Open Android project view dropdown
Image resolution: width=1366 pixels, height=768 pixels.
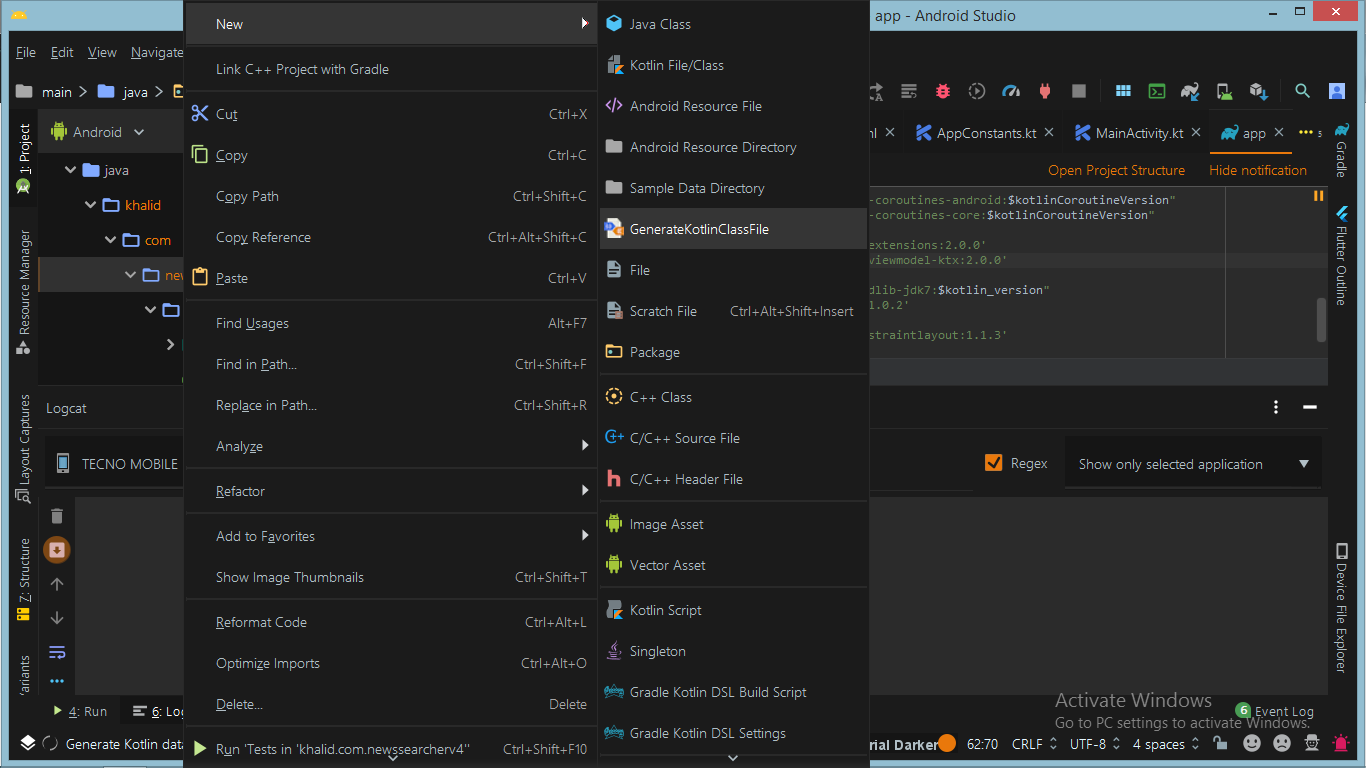[98, 132]
